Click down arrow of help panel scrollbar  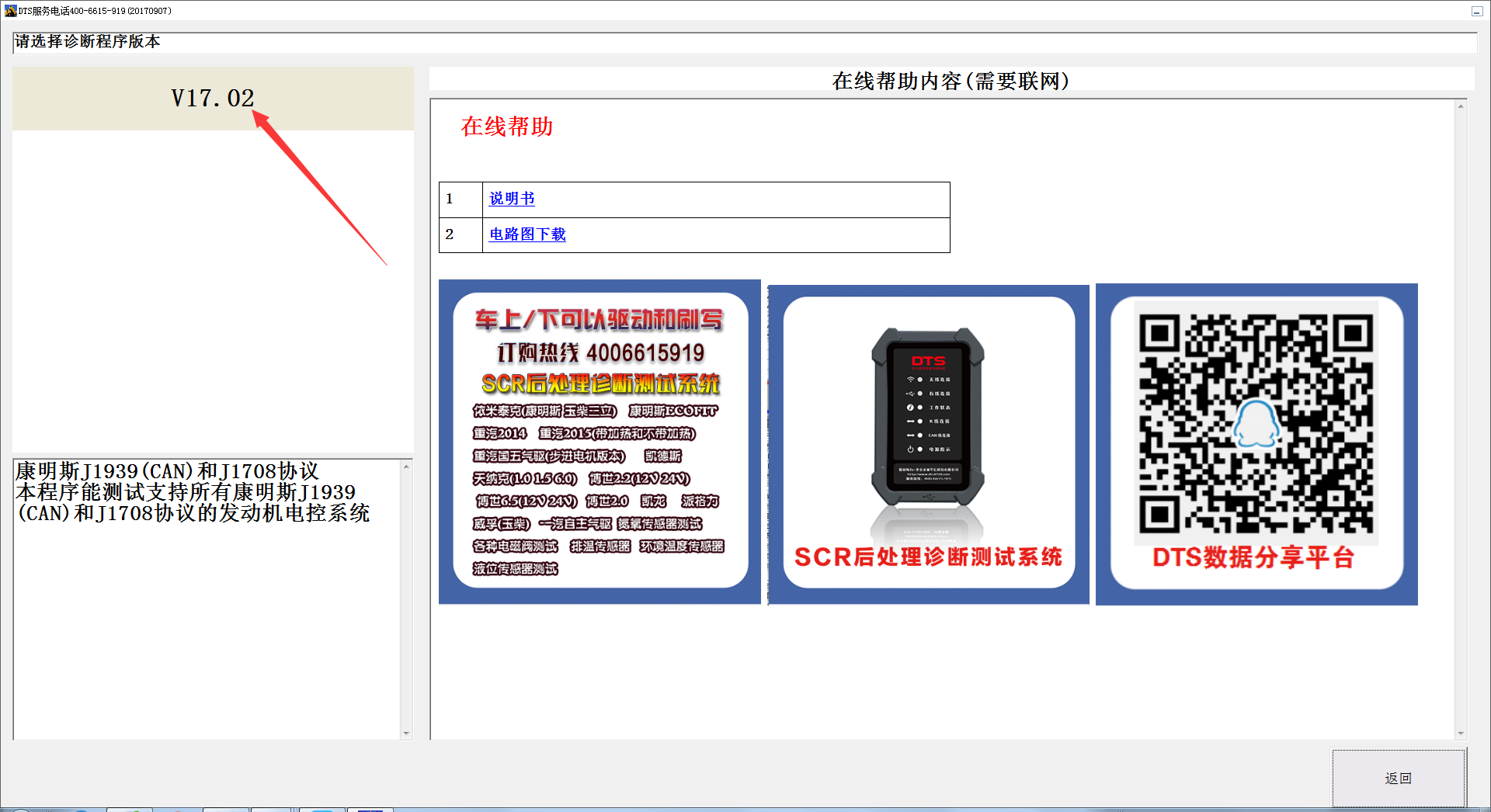tap(1461, 733)
